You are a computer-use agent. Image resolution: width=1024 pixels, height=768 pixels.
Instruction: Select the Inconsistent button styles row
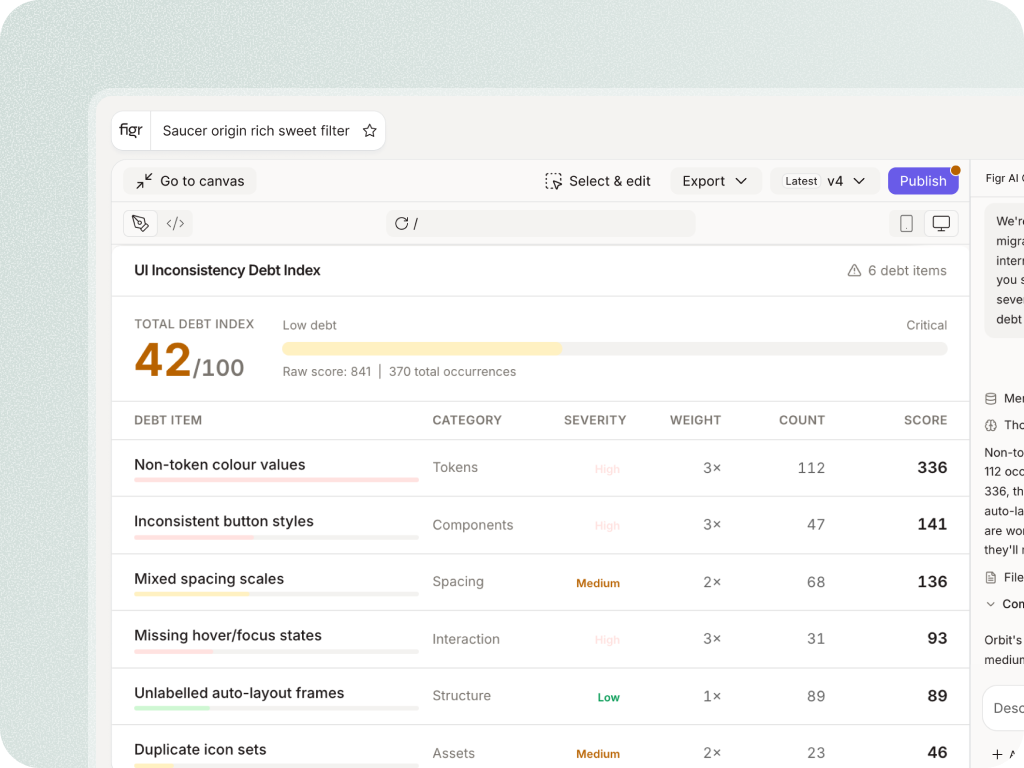(540, 525)
